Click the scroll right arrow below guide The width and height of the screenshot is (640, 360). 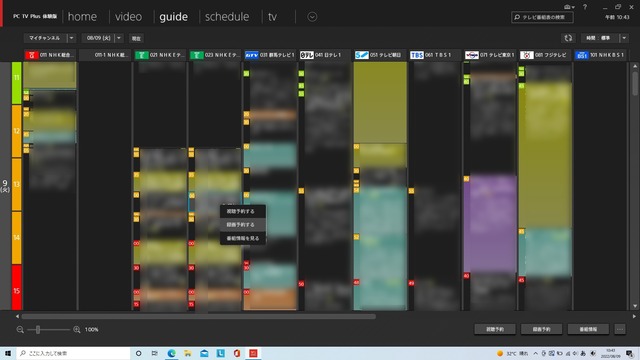pyautogui.click(x=634, y=316)
